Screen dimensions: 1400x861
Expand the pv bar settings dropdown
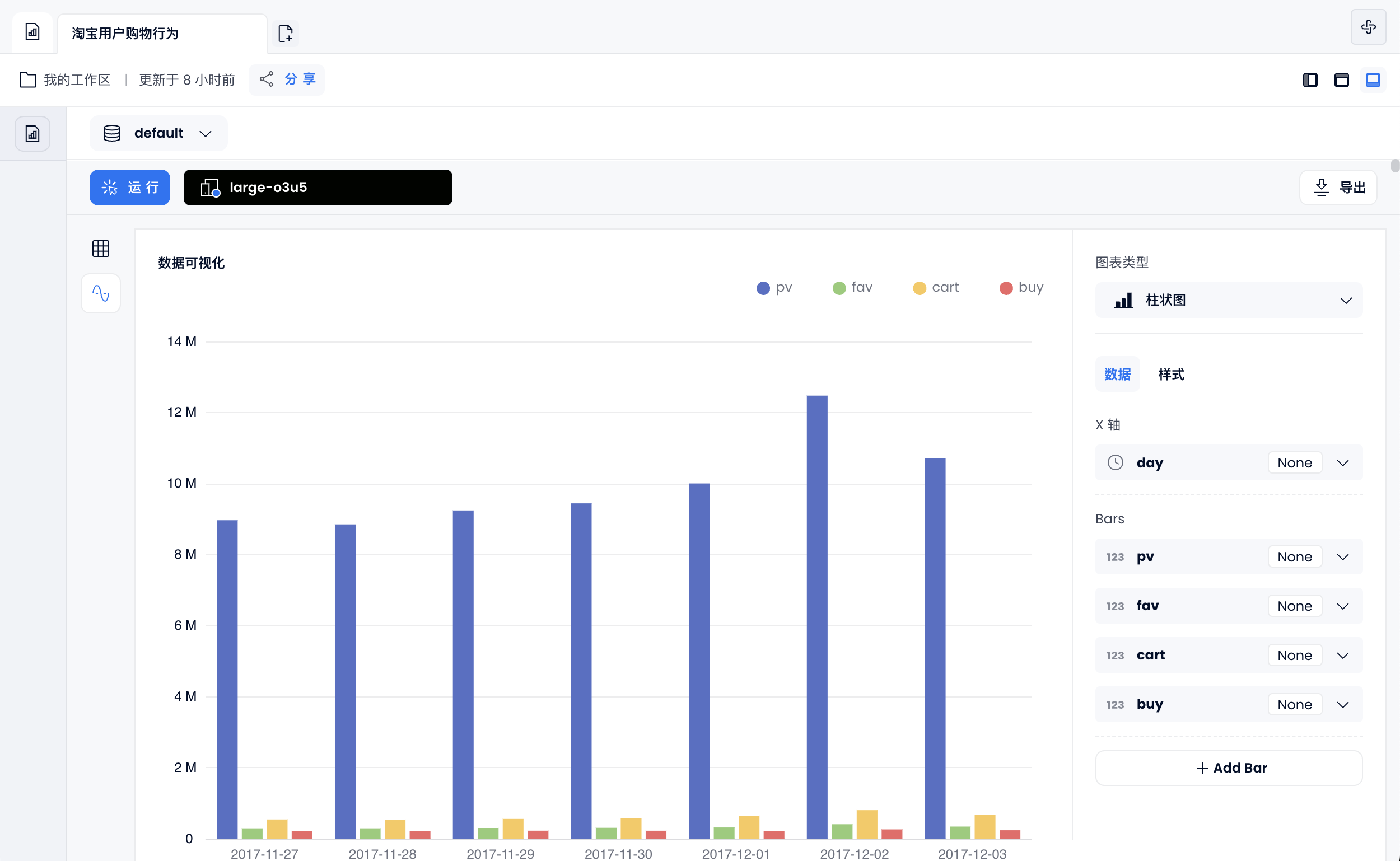1345,557
